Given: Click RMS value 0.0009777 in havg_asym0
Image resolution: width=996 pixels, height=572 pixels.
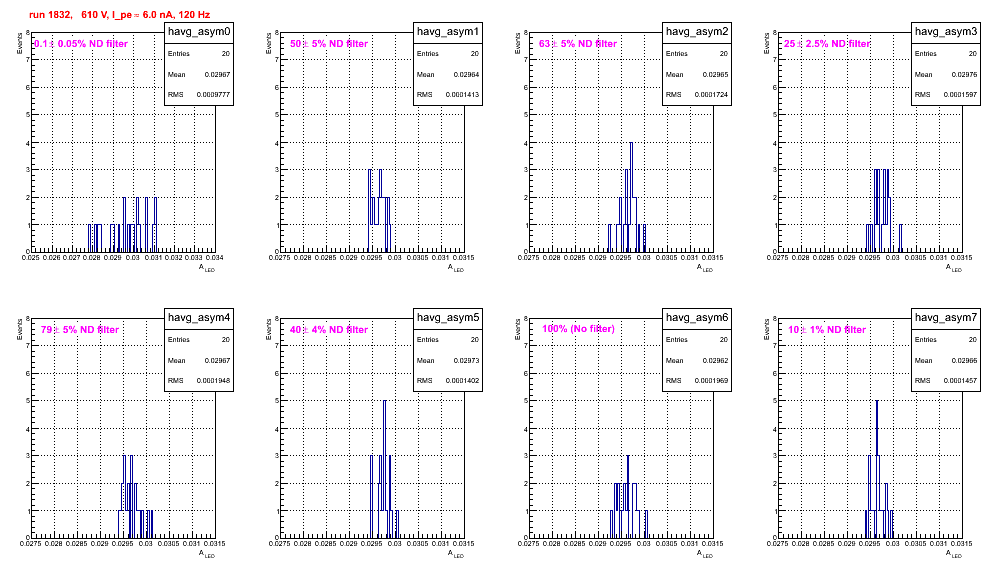Looking at the screenshot, I should click(x=213, y=95).
